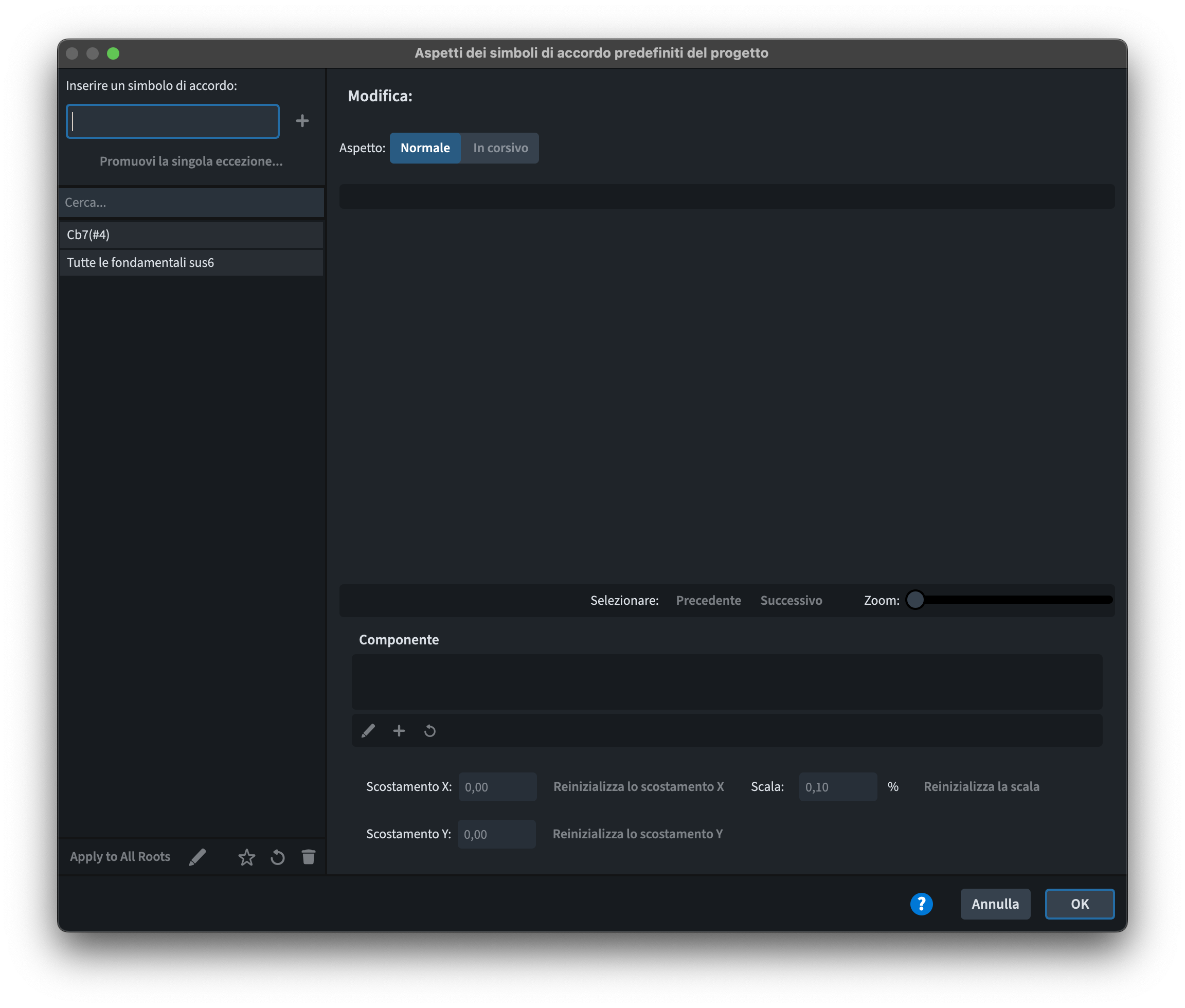Select Tutte le fondamentali sus6 entry
Screen dimensions: 1185x1008
coord(191,262)
